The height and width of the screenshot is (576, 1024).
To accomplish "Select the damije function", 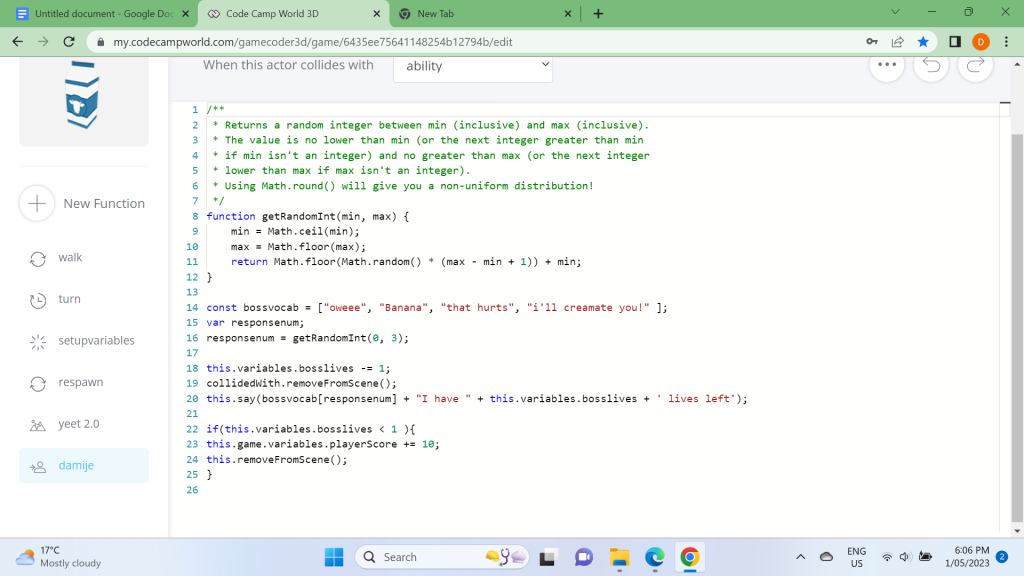I will point(76,466).
